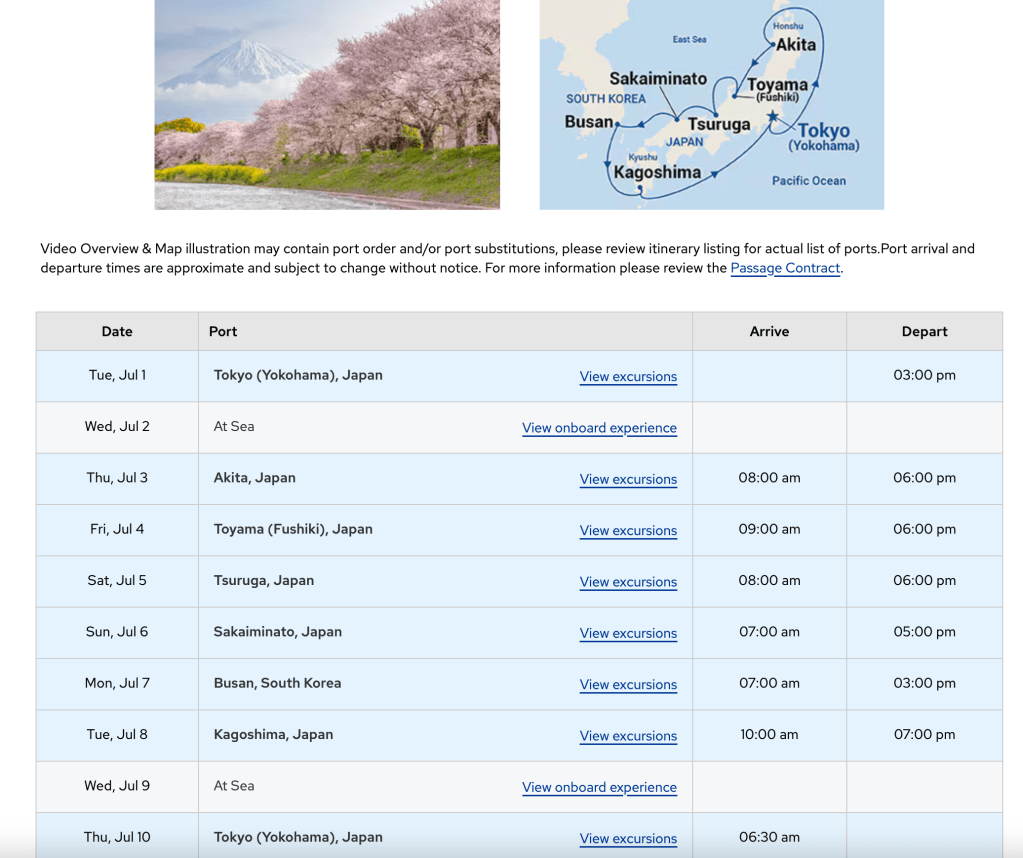Click the Date column header
1023x858 pixels.
click(117, 331)
